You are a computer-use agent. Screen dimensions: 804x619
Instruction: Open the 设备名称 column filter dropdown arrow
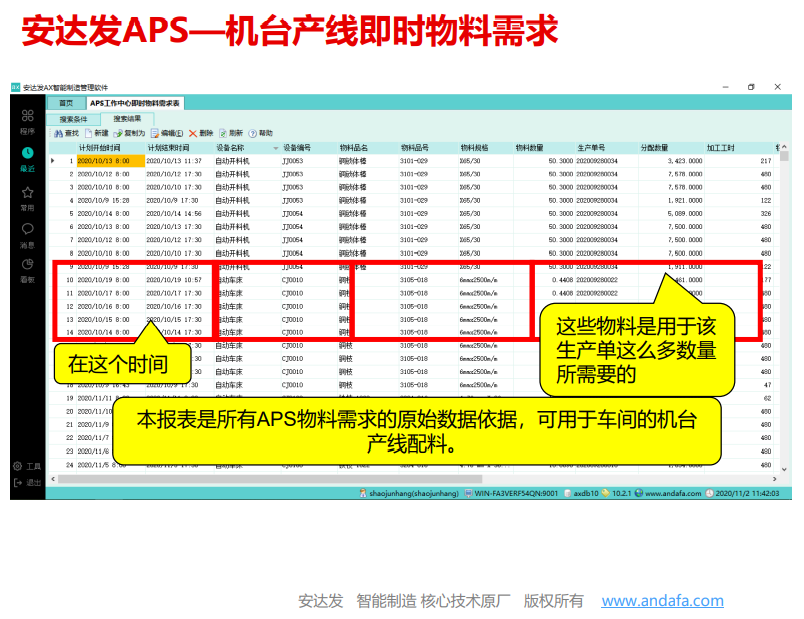(x=275, y=148)
